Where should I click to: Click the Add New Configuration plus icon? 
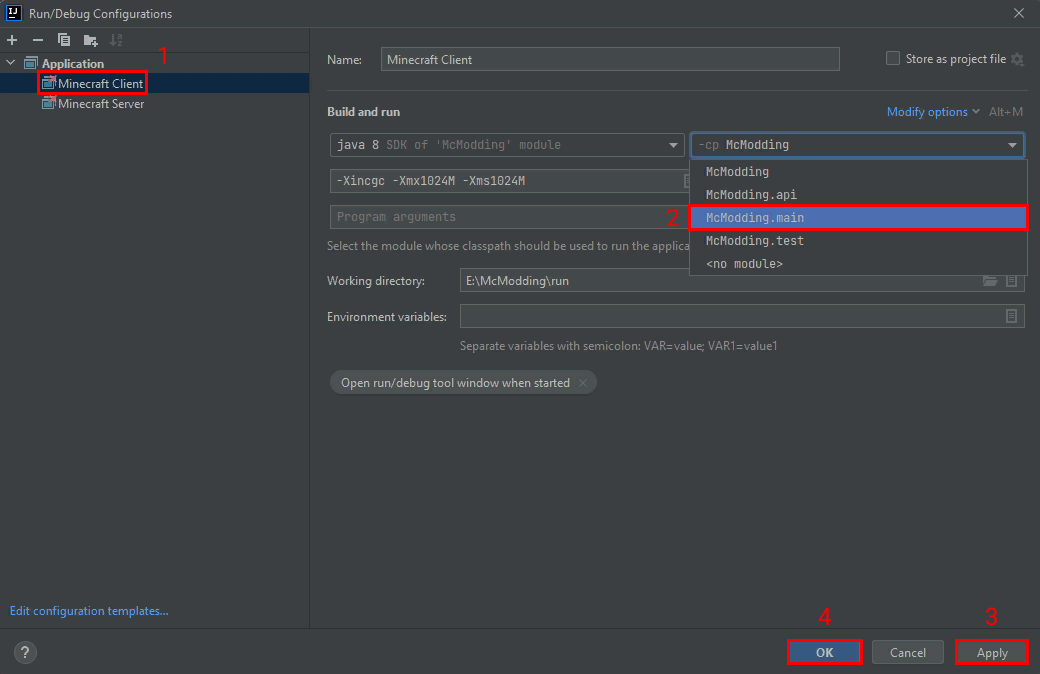(x=12, y=40)
